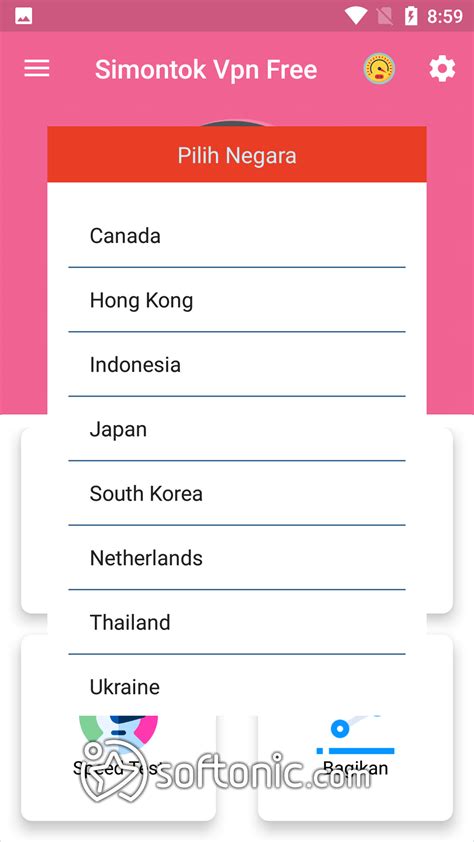
Task: Tap the Pilih Negara dialog header
Action: [237, 155]
